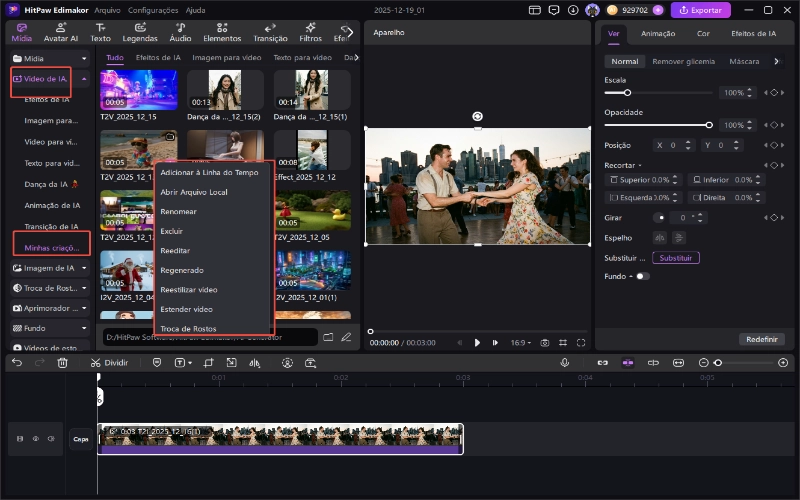Toggle the Fundo switch
This screenshot has width=800, height=500.
(642, 276)
